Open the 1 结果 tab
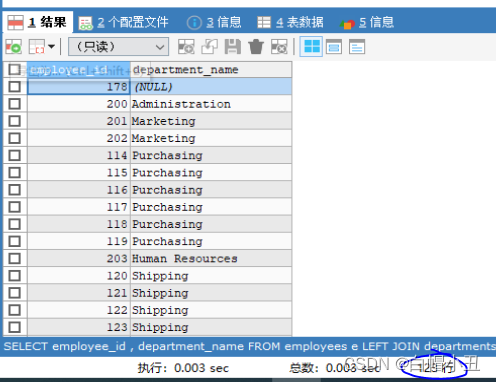Image resolution: width=496 pixels, height=382 pixels. [x=37, y=23]
